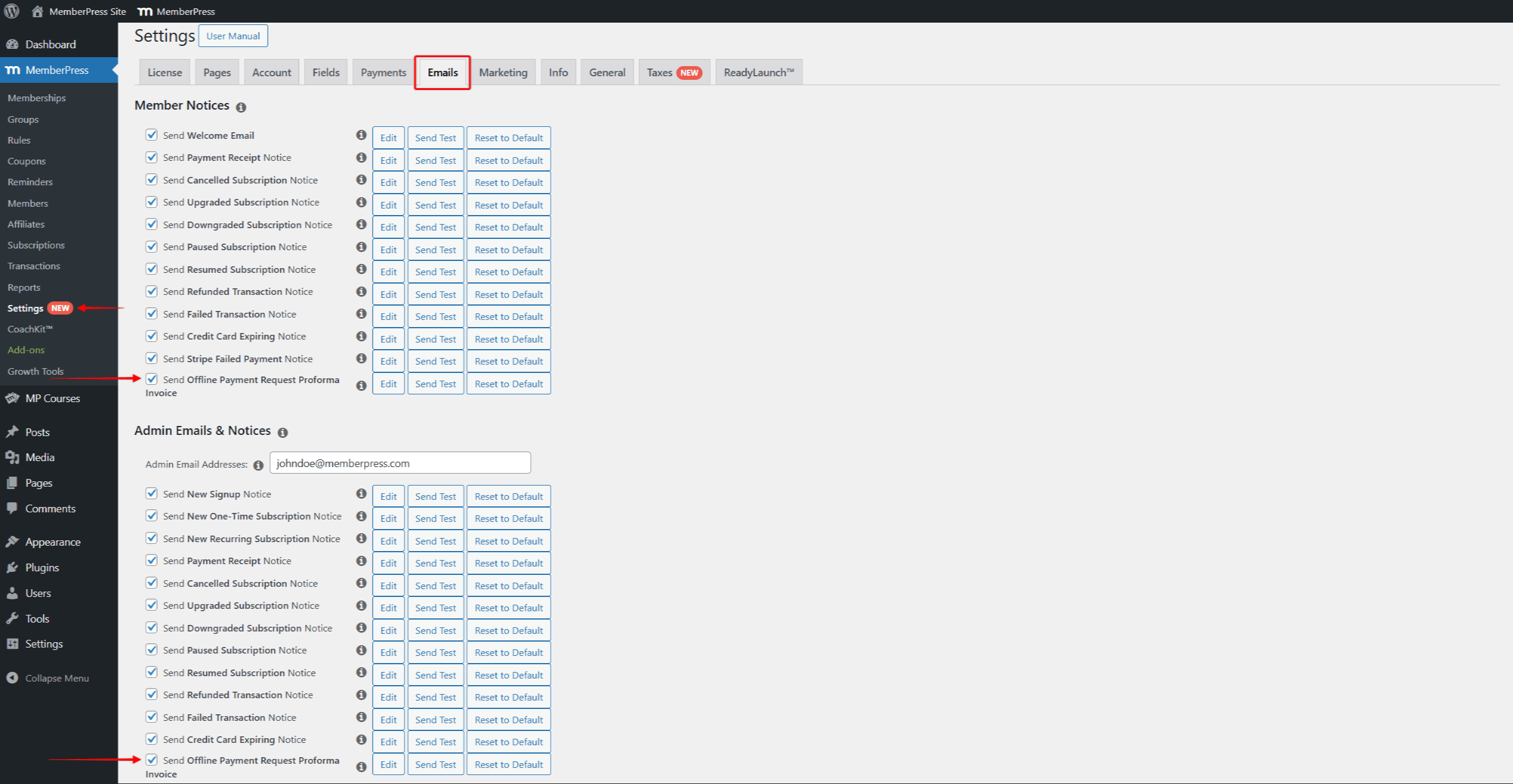The height and width of the screenshot is (784, 1513).
Task: Click info icon for Admin New Signup Notice
Action: coord(361,494)
